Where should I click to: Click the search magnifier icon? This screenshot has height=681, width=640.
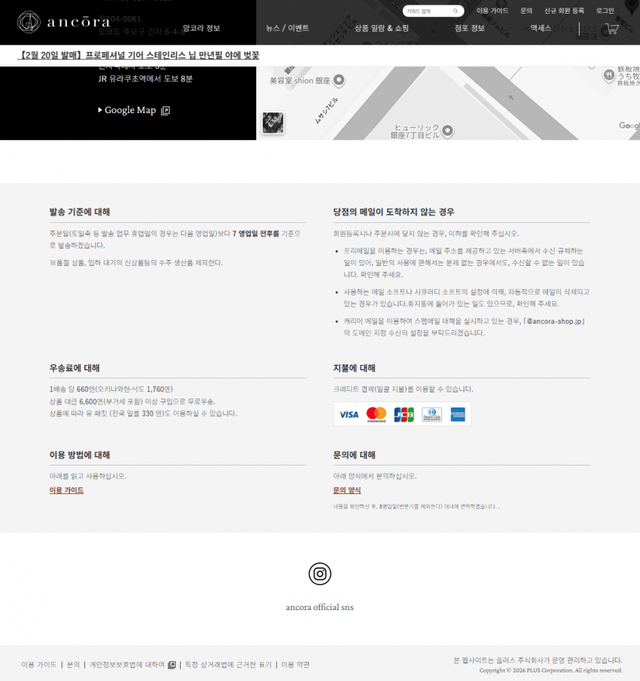[x=456, y=11]
